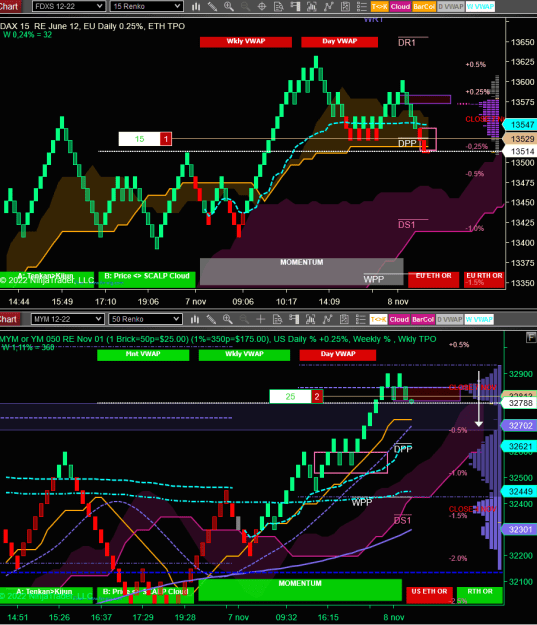The height and width of the screenshot is (625, 537).
Task: Click the green Mnt VWAP button
Action: [143, 354]
